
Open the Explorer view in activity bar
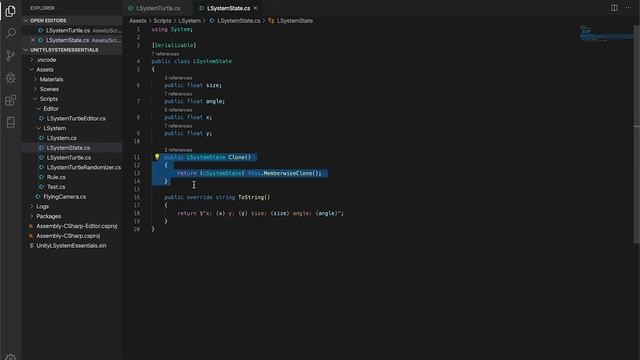pos(11,11)
